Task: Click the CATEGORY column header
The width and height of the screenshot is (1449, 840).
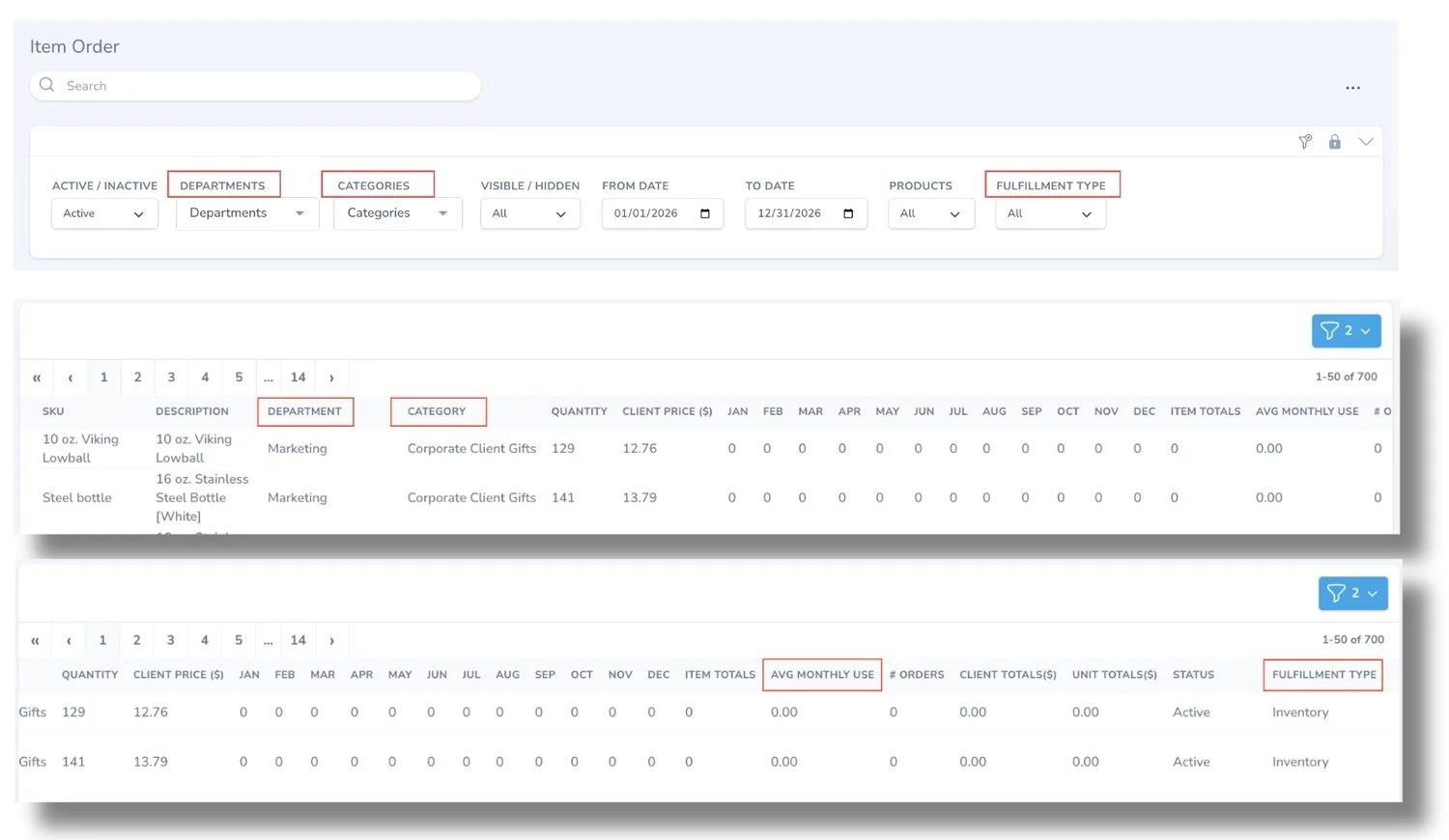Action: pos(437,411)
